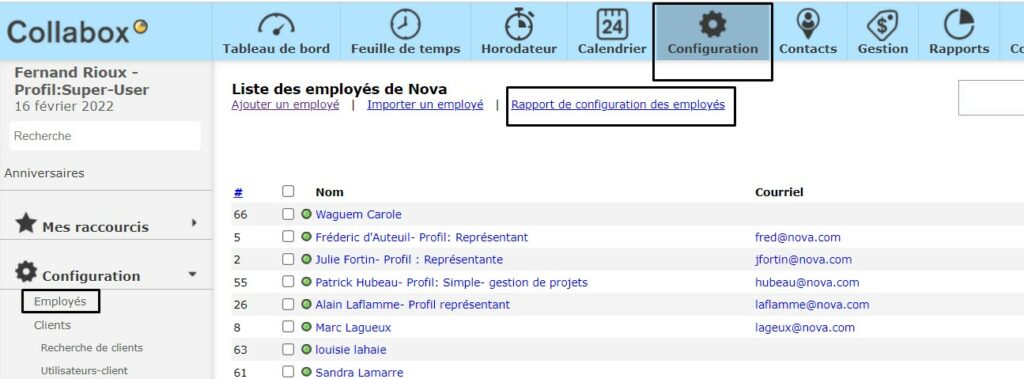Screen dimensions: 1024x379
Task: Open Recherche de clients in sidebar
Action: tap(91, 348)
